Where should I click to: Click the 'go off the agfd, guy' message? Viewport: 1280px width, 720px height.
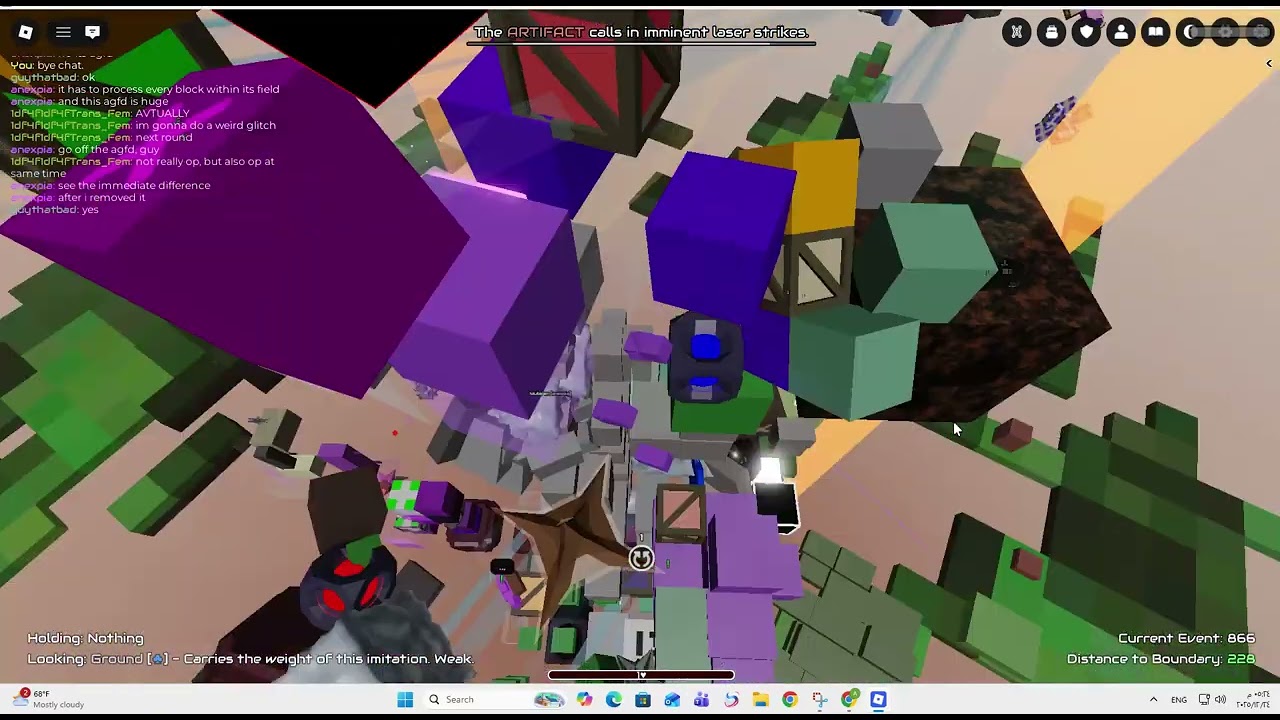(85, 149)
